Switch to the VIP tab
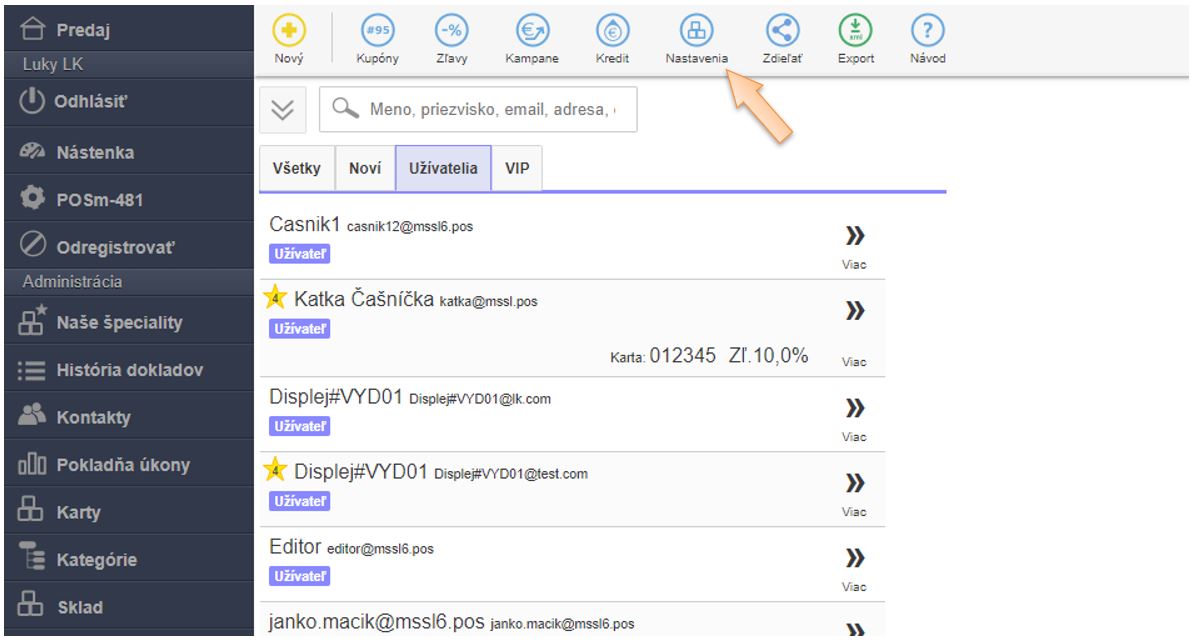1198x643 pixels. pos(517,168)
